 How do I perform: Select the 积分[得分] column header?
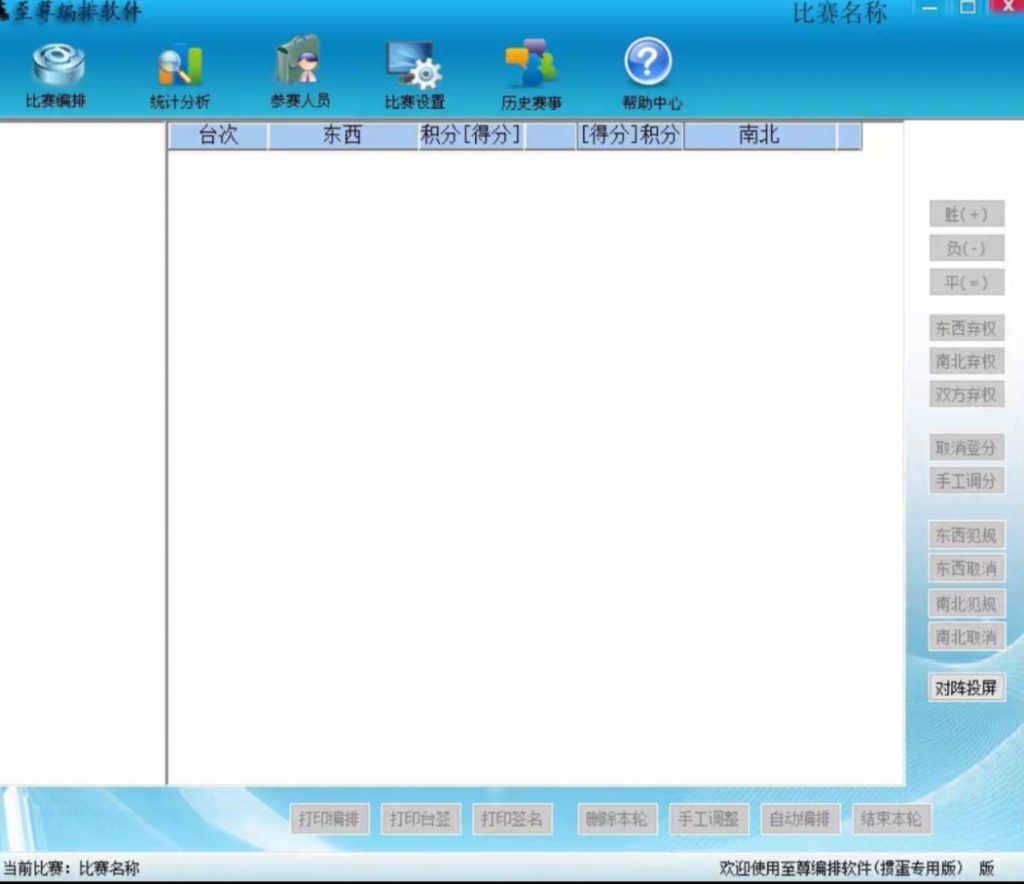470,136
